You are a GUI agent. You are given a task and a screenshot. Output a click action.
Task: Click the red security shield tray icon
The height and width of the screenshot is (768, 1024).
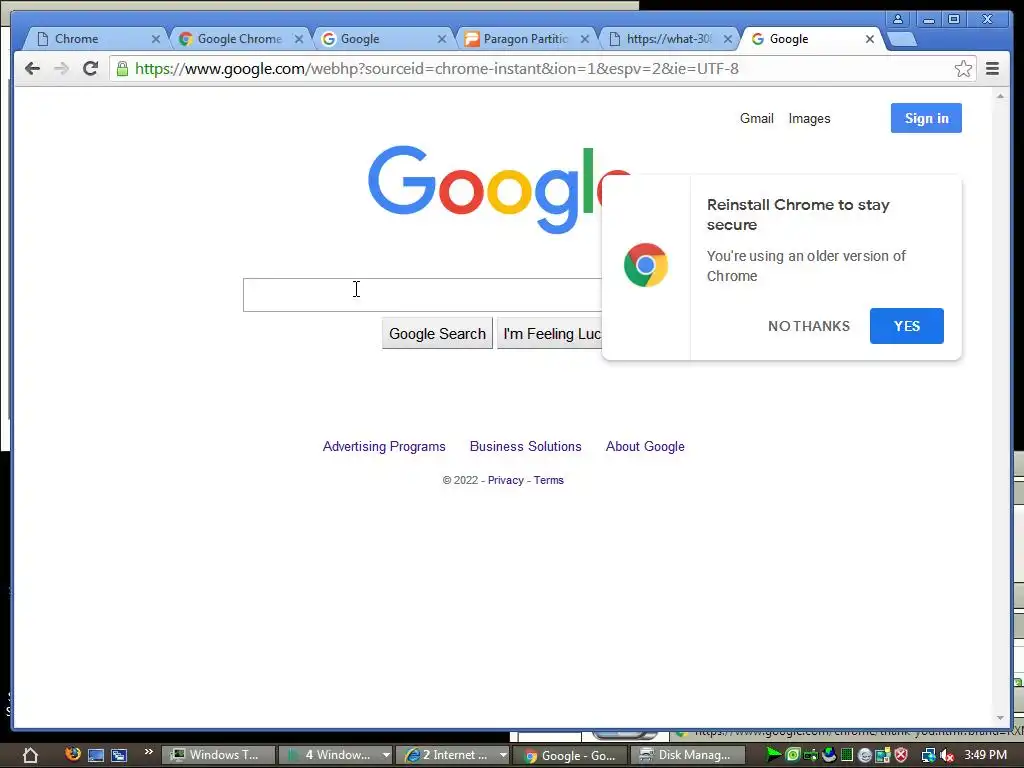[901, 754]
